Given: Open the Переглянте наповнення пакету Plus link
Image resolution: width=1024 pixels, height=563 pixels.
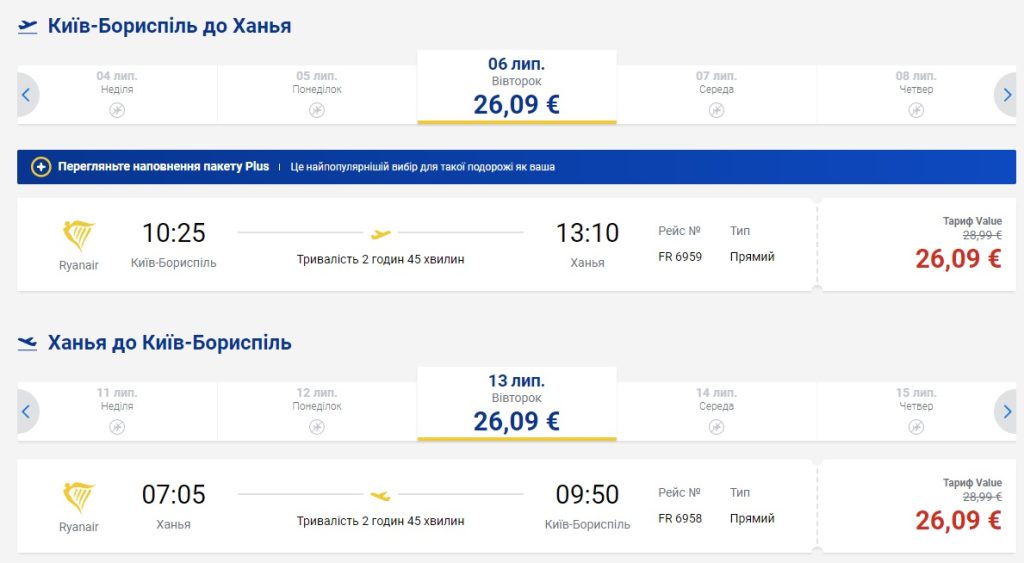Looking at the screenshot, I should tap(163, 167).
